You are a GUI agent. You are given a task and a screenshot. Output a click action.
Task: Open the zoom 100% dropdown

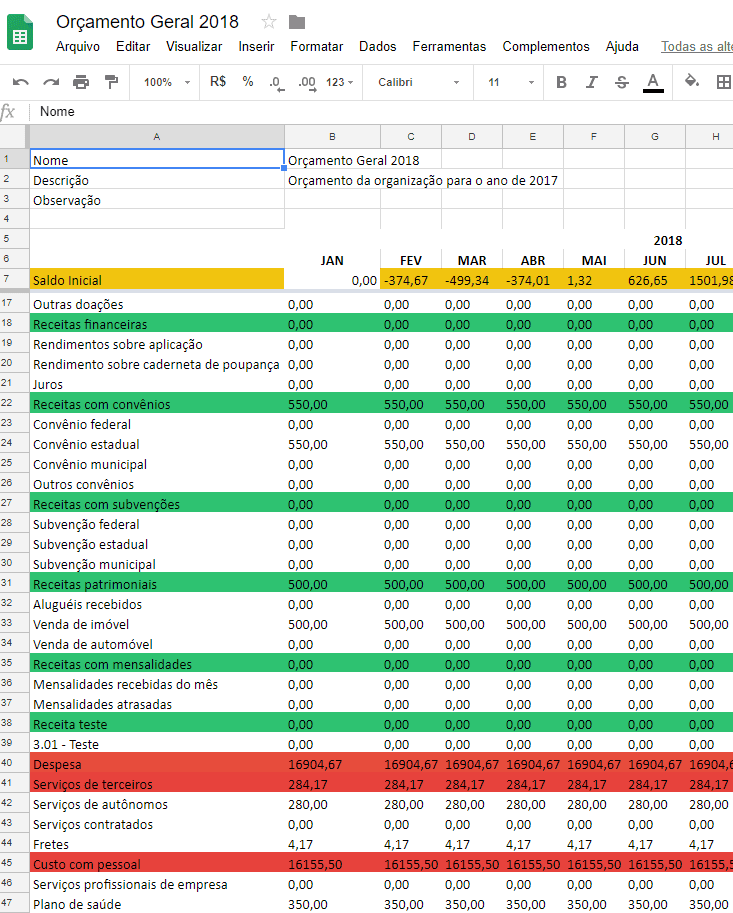click(167, 82)
